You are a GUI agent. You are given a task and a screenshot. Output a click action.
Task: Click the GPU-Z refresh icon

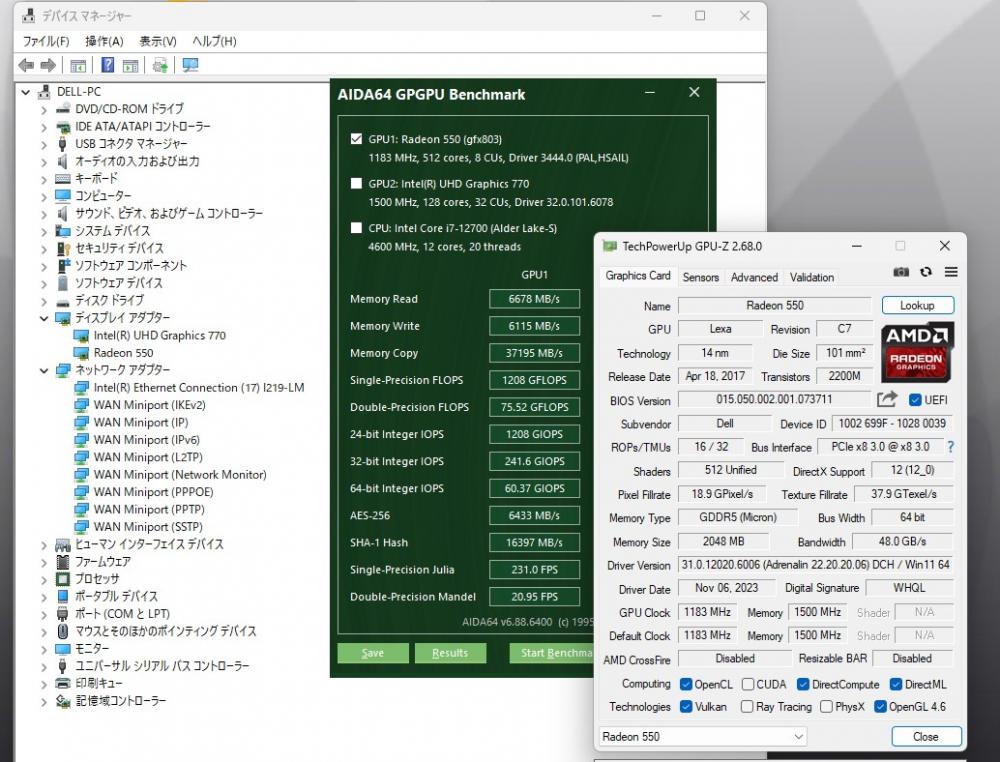[926, 272]
